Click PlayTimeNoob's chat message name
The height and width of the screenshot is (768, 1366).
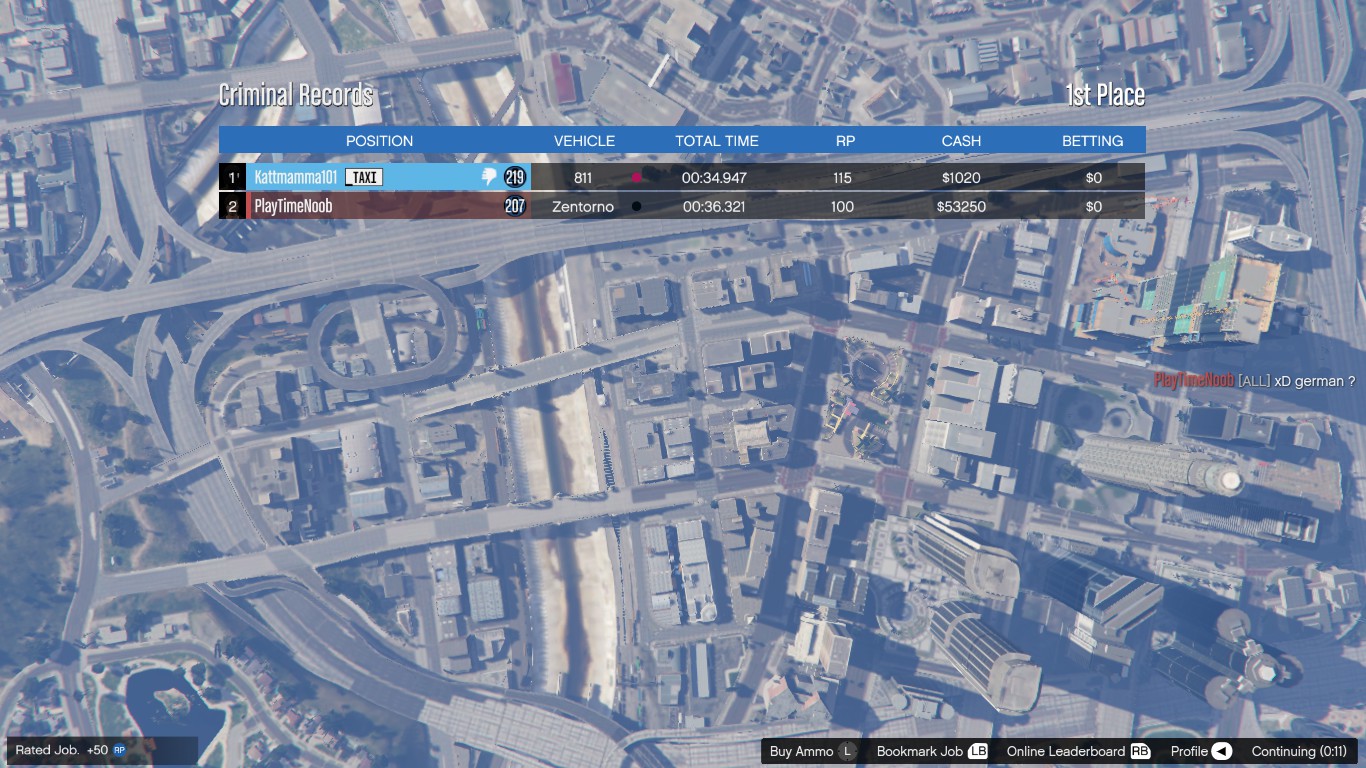1194,381
